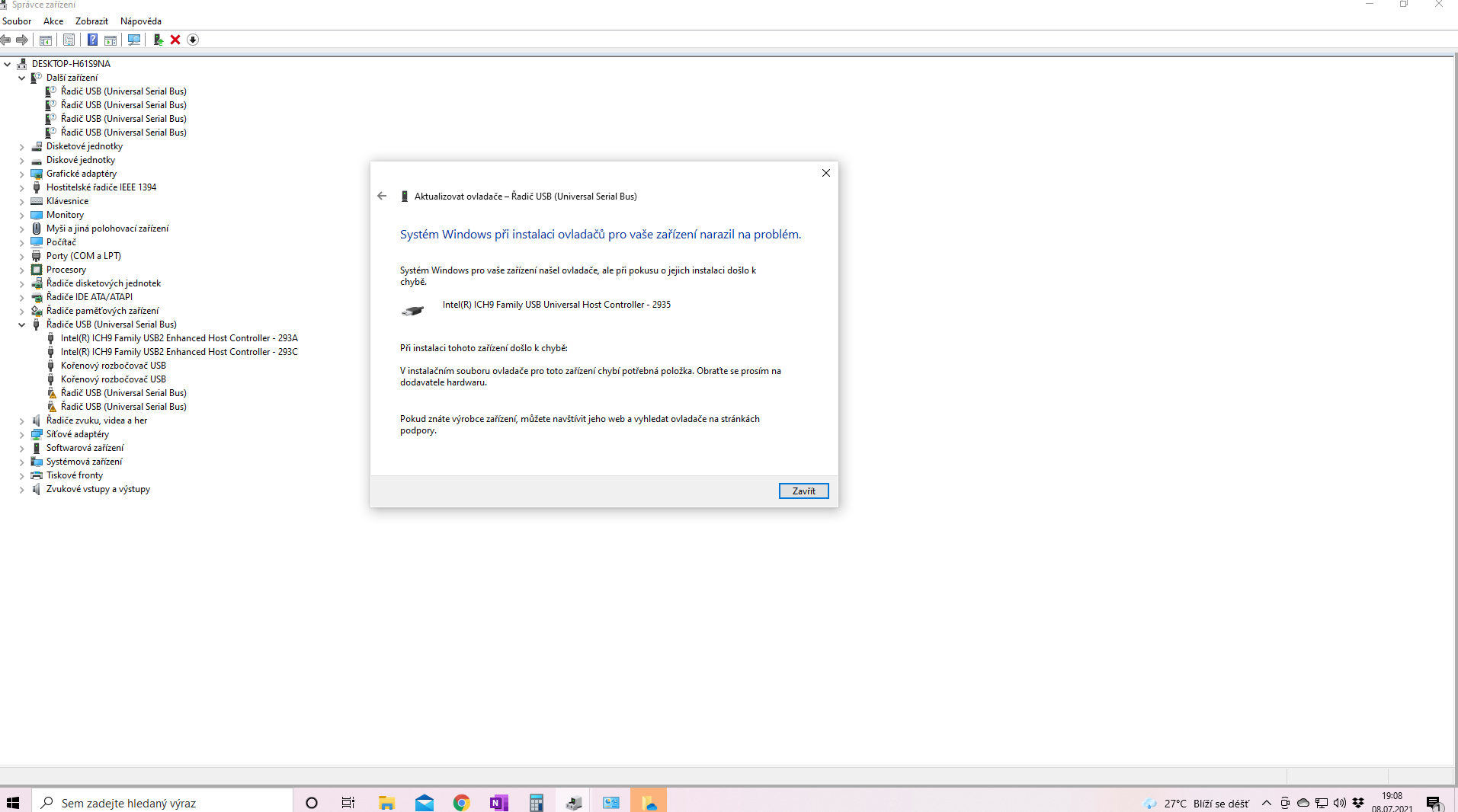Select Řadiče zvuku, videa a her
Screen dimensions: 1458x812
tap(97, 420)
